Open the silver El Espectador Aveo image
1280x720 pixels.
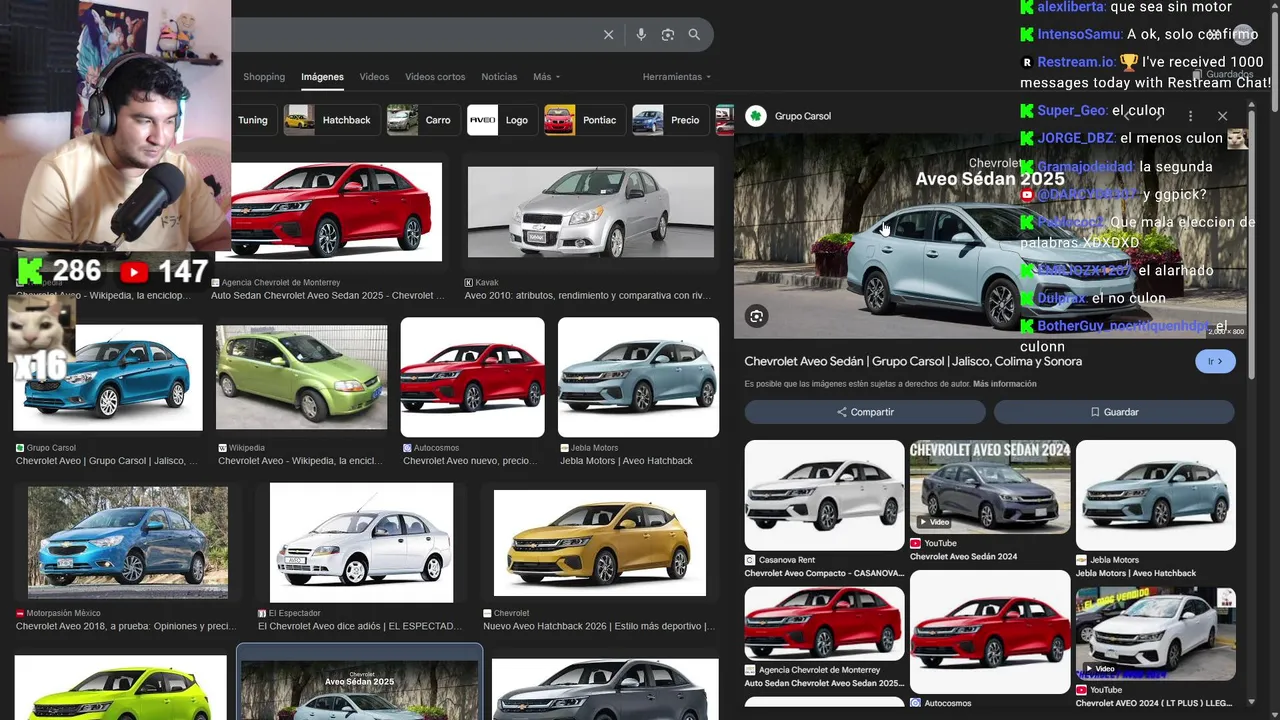coord(361,542)
